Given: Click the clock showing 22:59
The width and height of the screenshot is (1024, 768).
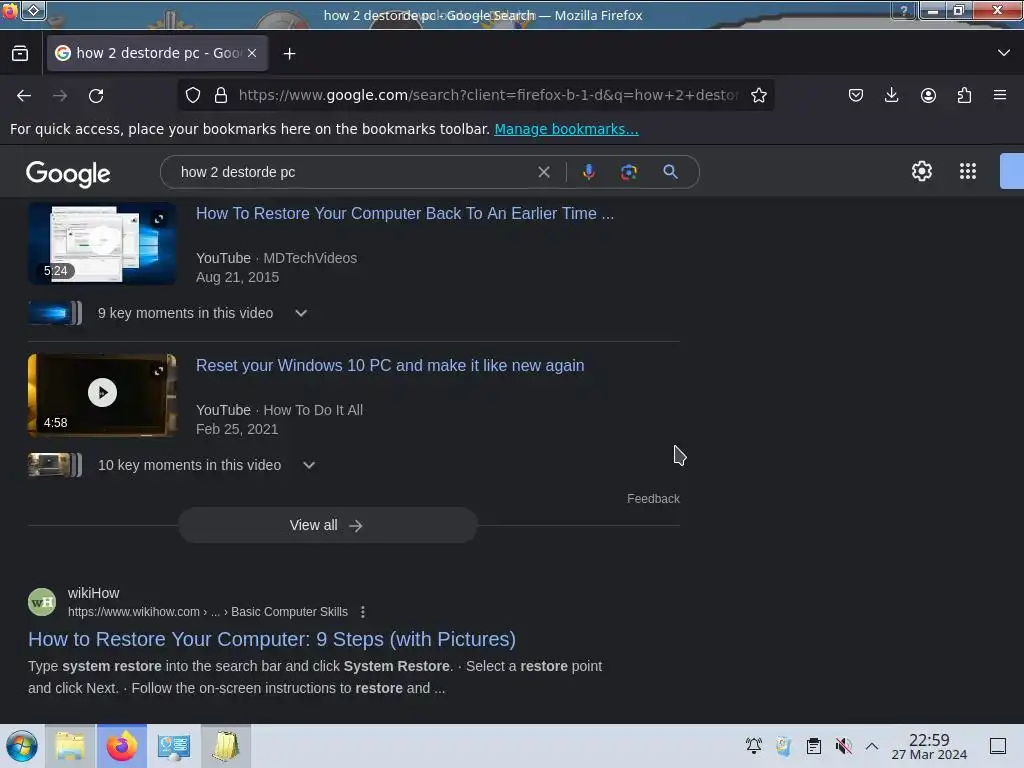Looking at the screenshot, I should click(x=929, y=746).
